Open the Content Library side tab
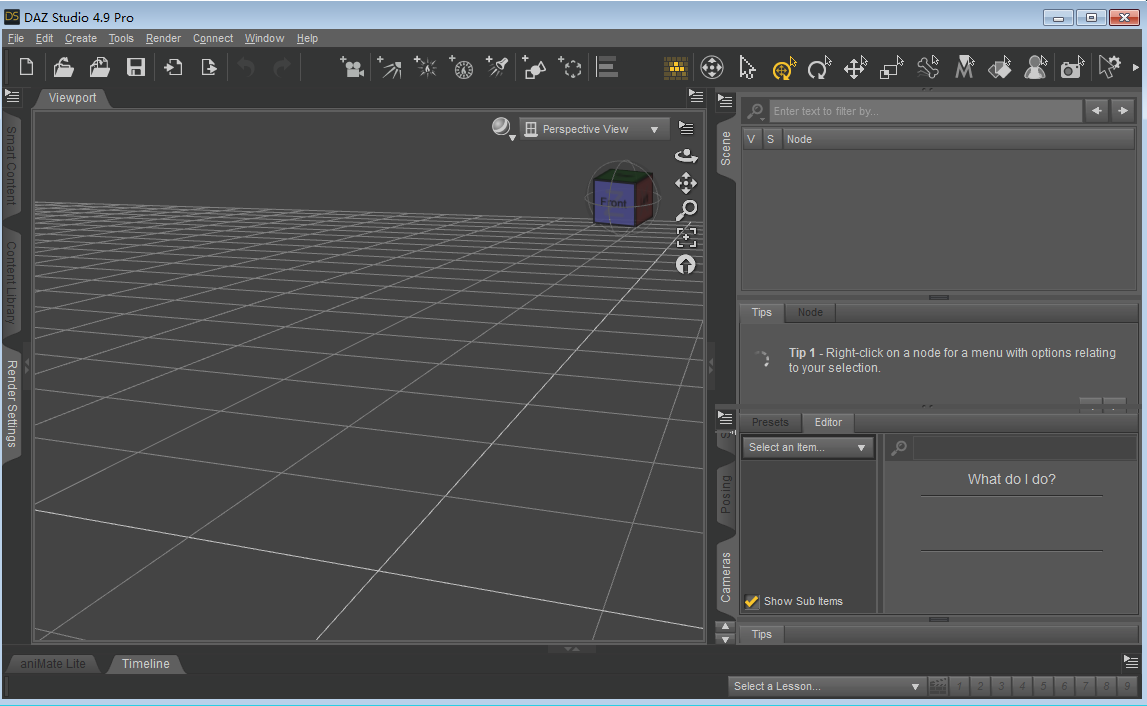 coord(11,282)
